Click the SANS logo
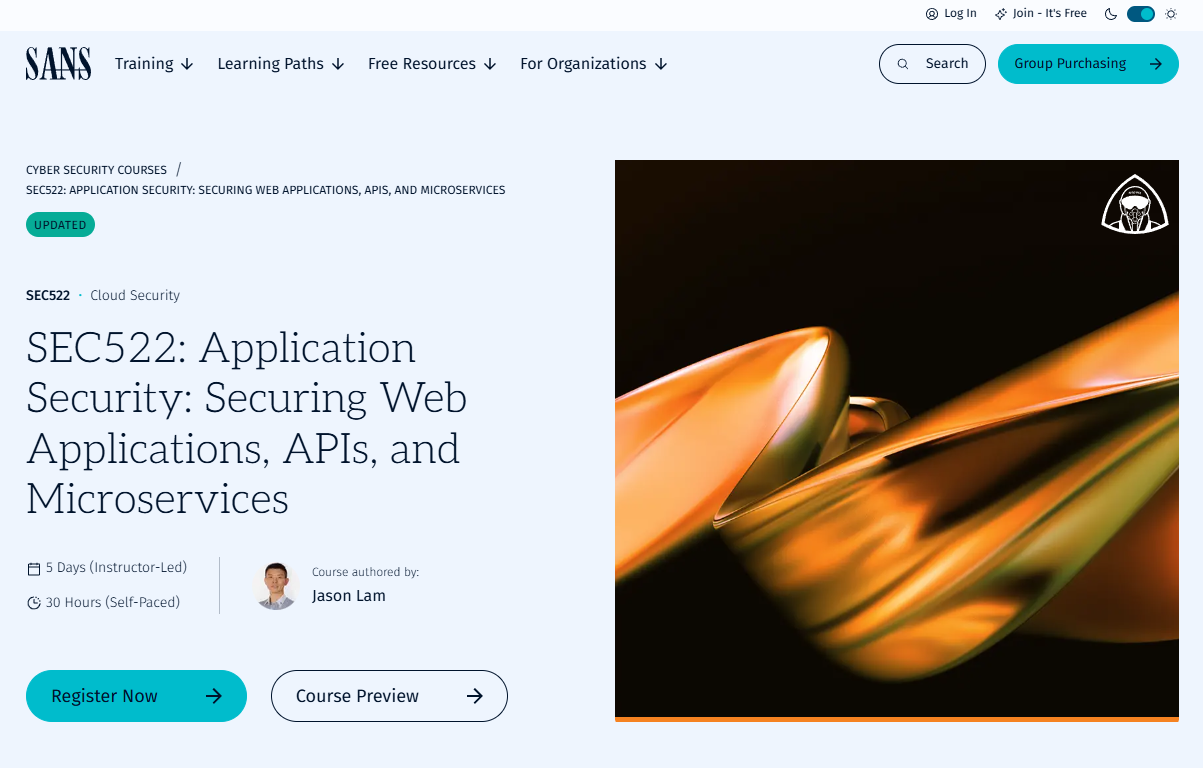Image resolution: width=1203 pixels, height=768 pixels. coord(58,64)
